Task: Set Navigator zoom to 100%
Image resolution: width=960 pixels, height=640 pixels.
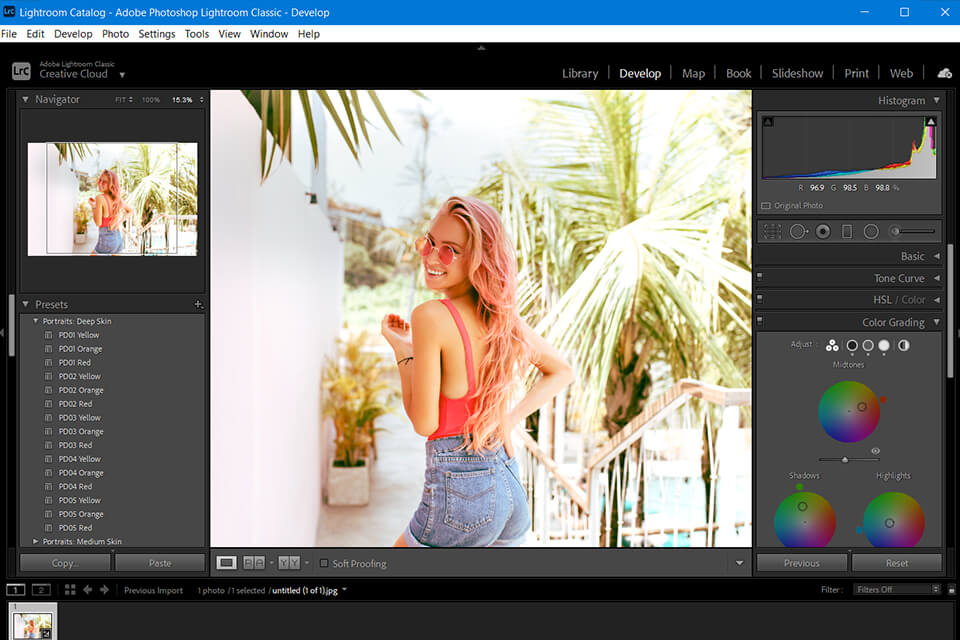Action: (151, 100)
